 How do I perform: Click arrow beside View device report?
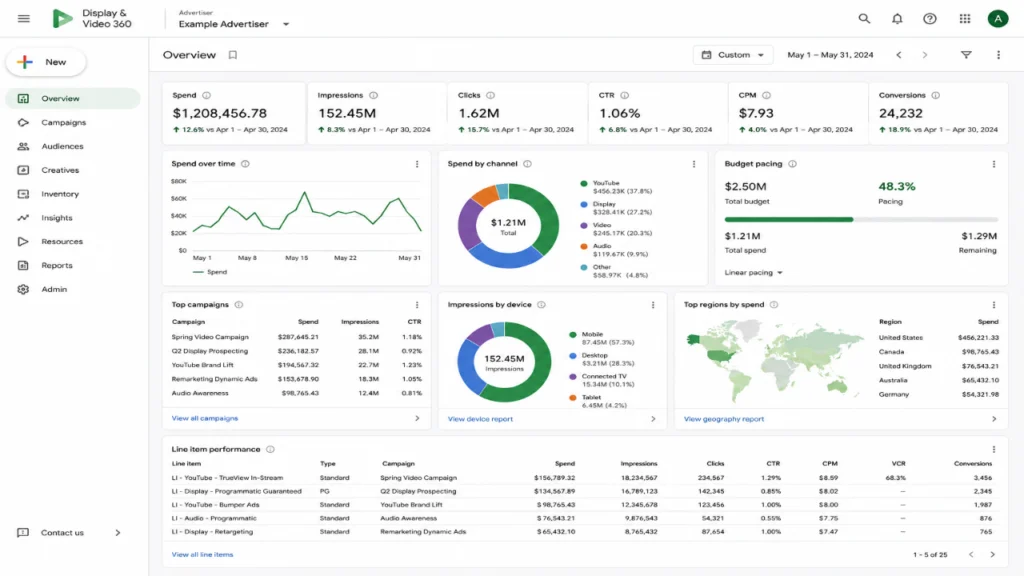(x=652, y=419)
